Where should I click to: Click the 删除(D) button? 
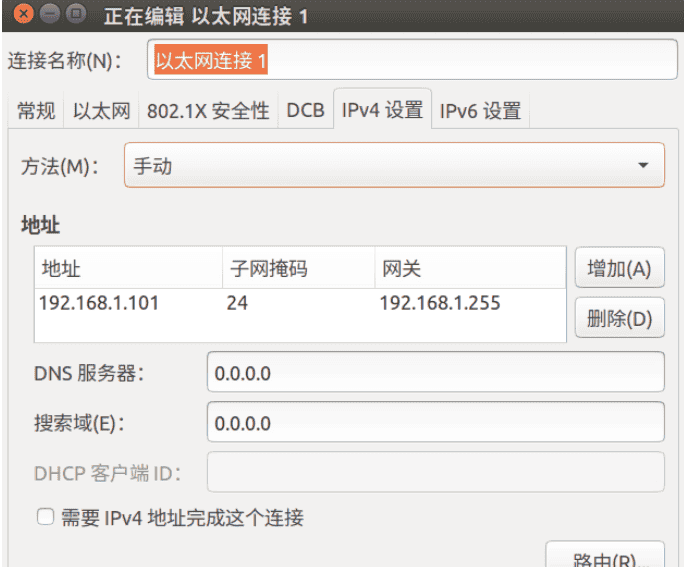619,318
